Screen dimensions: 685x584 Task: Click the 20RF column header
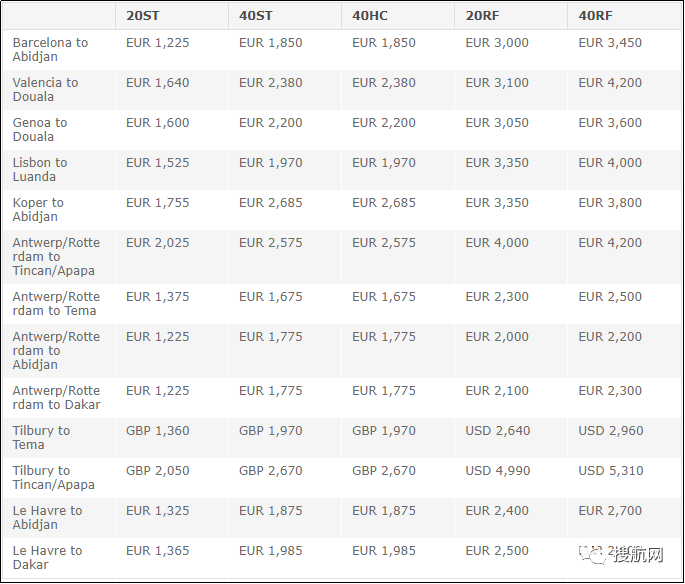483,16
